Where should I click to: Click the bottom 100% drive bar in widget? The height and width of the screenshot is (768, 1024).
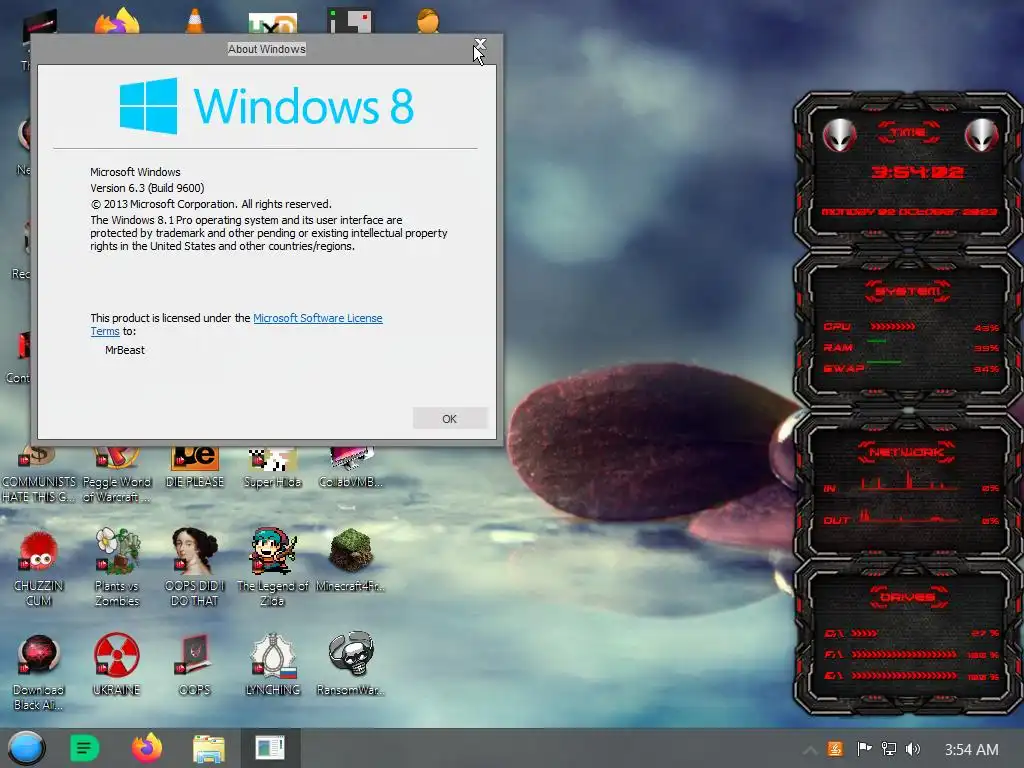point(903,675)
